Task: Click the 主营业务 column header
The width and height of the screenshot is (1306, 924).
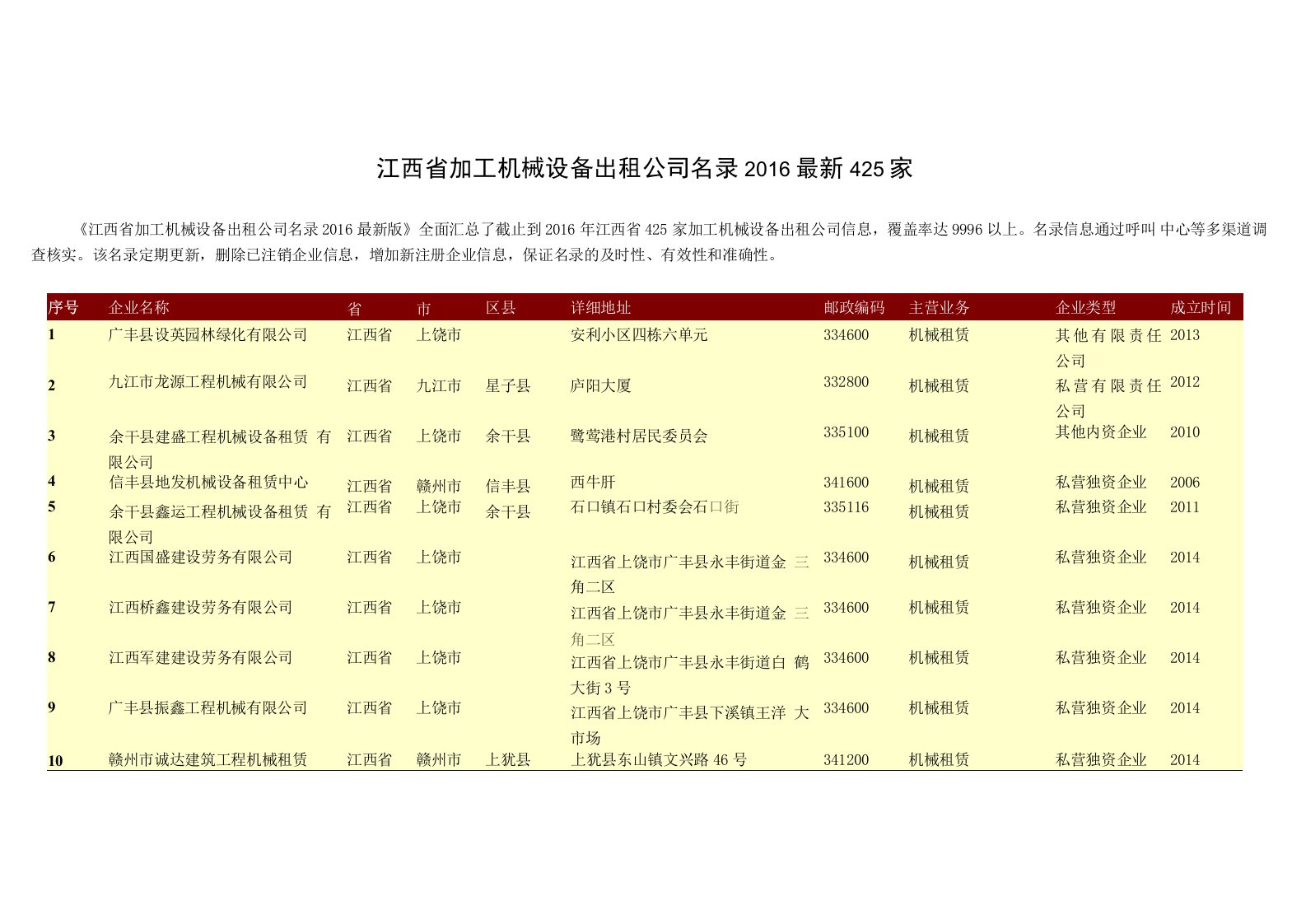Action: [940, 307]
